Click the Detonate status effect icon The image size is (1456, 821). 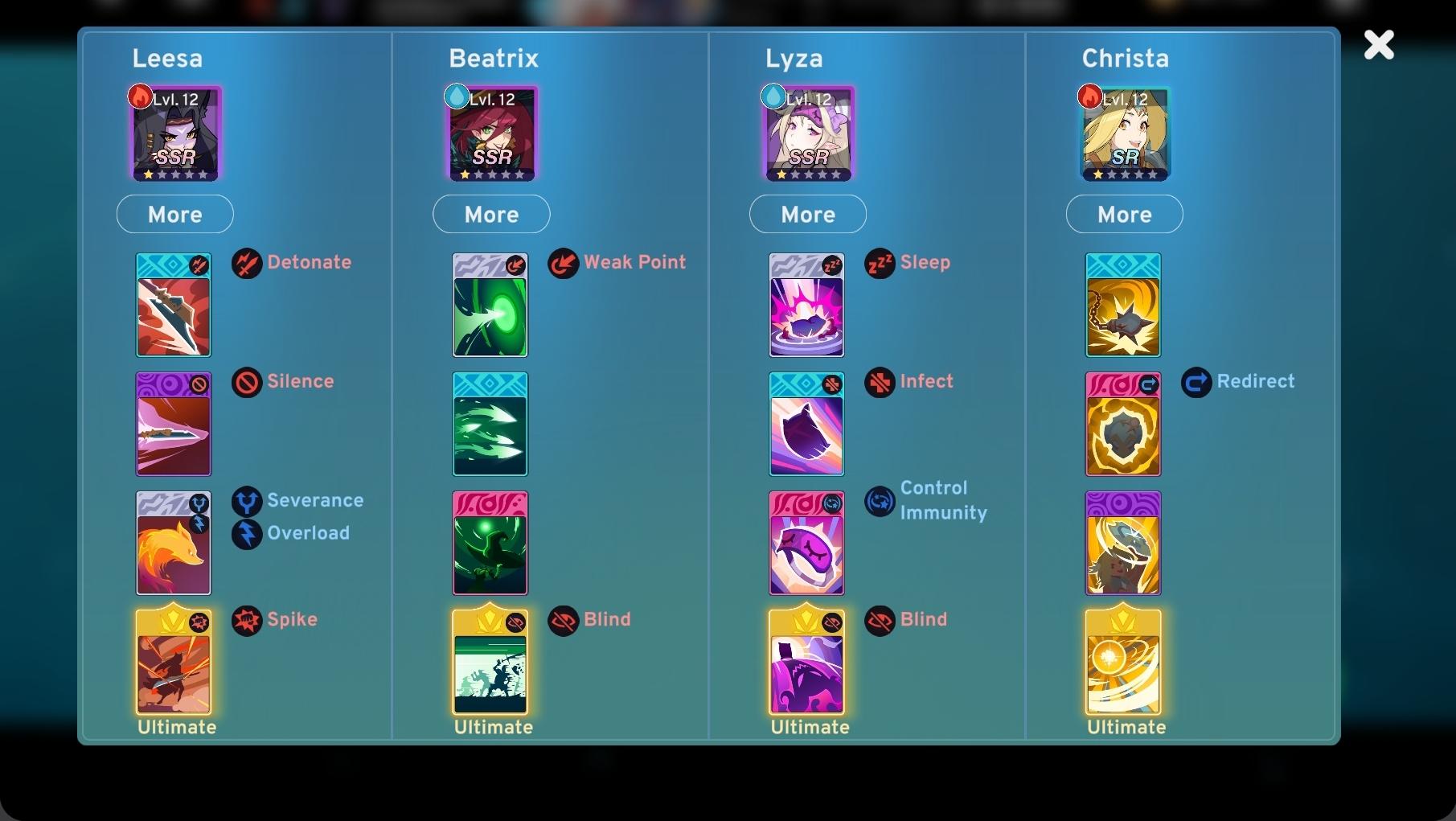247,263
